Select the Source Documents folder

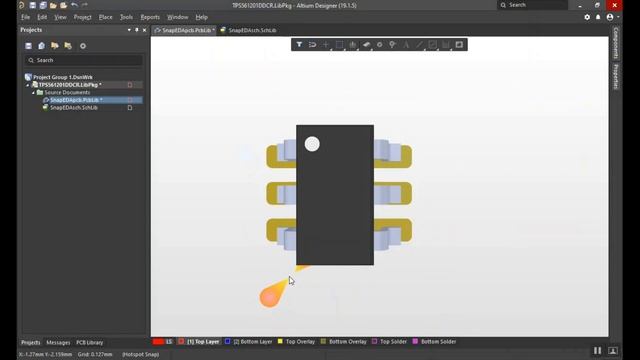click(67, 92)
